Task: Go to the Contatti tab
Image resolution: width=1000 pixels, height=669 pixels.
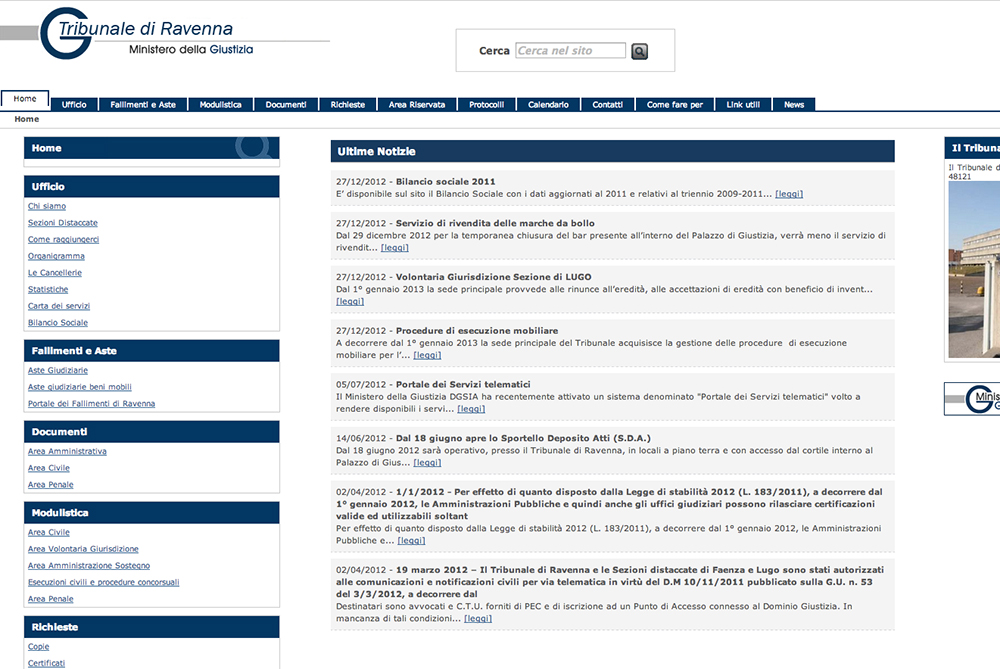Action: 608,105
